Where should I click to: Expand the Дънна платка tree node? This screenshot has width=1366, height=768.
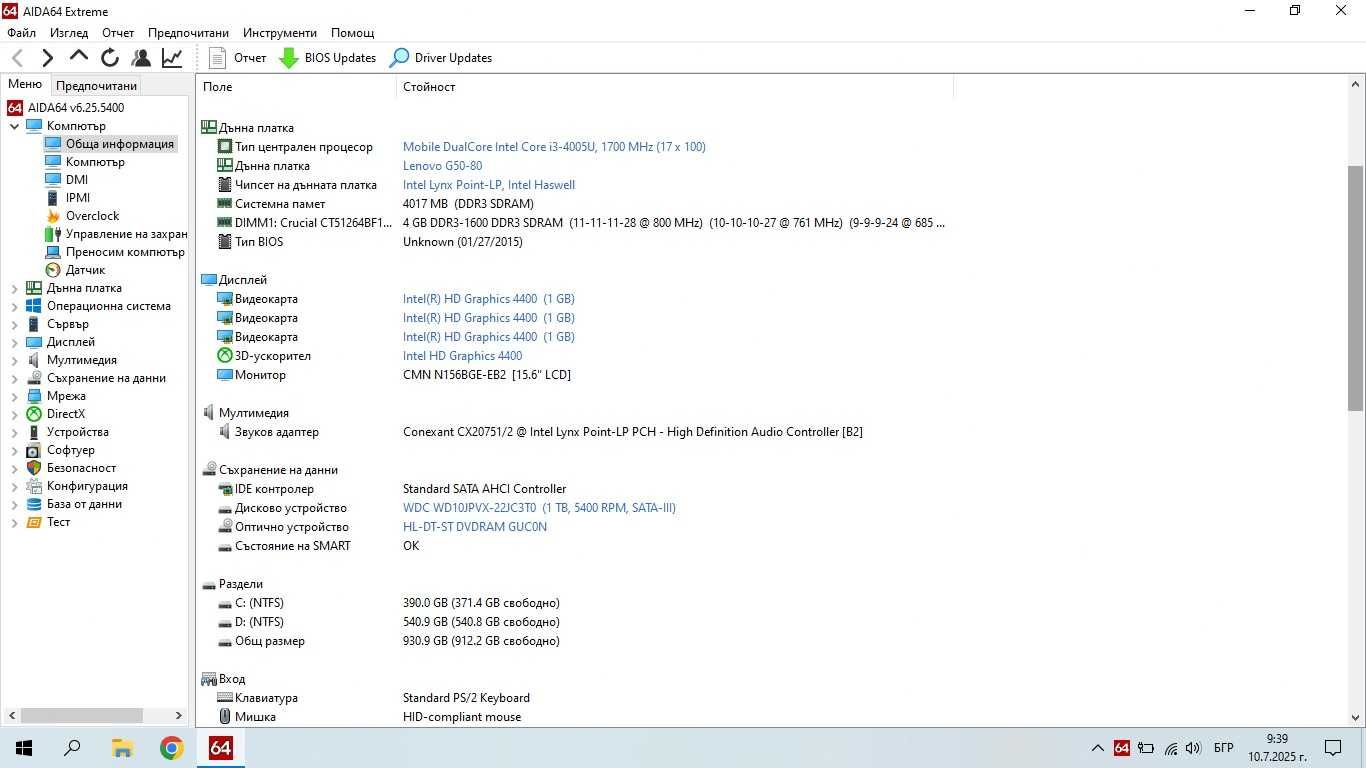[x=14, y=288]
